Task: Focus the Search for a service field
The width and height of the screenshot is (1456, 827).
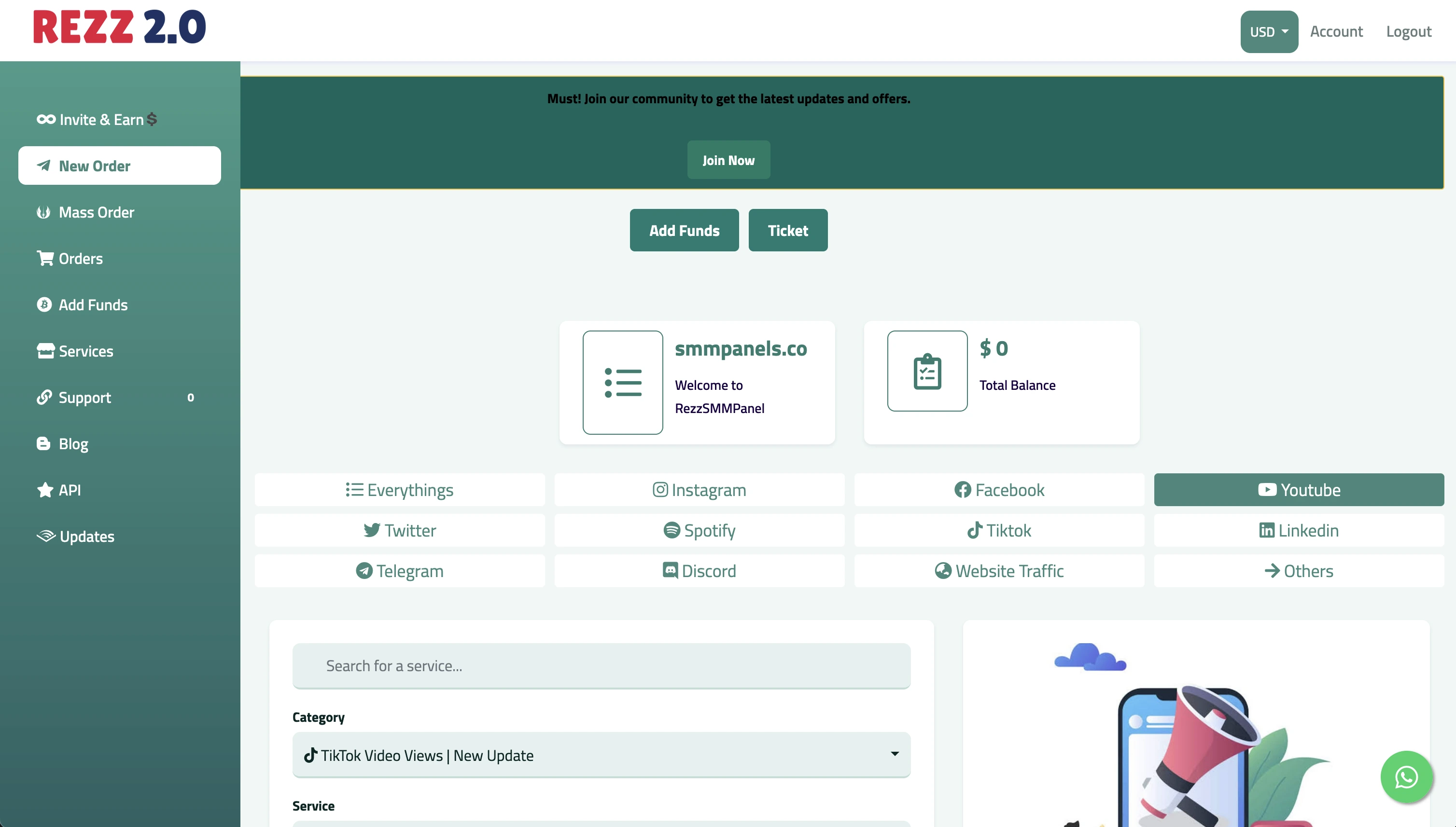Action: [601, 665]
